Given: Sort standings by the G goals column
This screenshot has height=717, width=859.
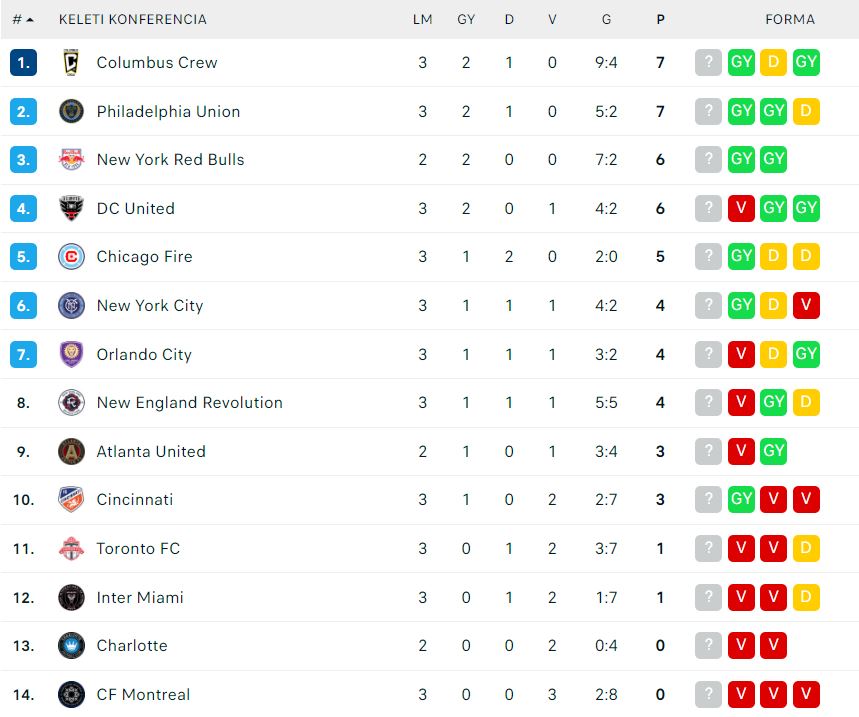Looking at the screenshot, I should [x=606, y=19].
